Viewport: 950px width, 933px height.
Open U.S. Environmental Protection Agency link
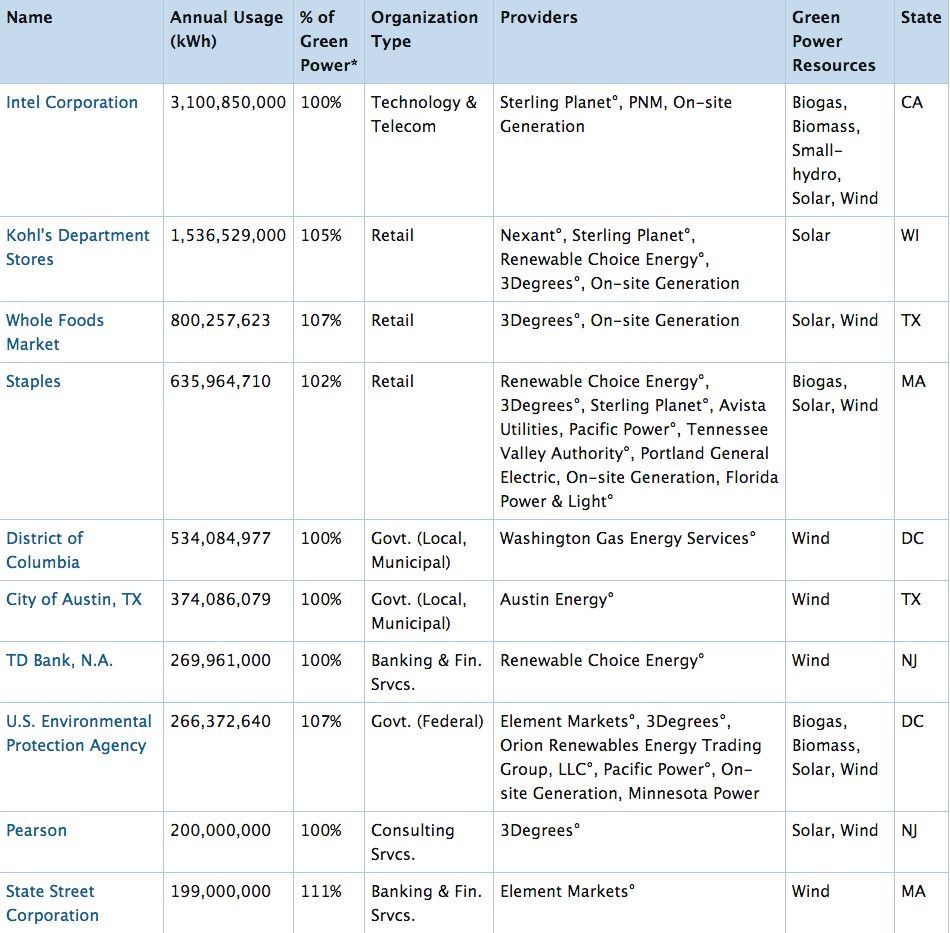click(x=79, y=733)
